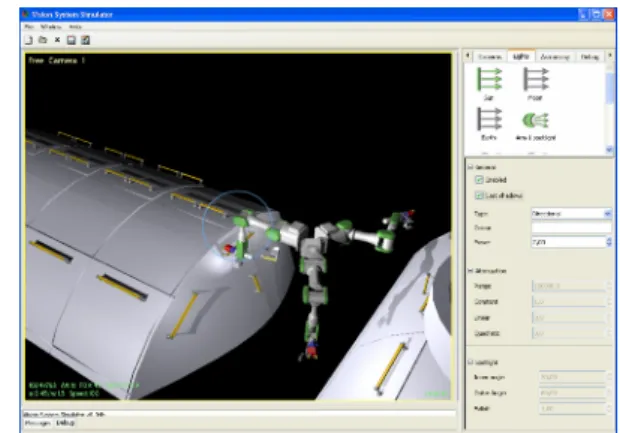Switch to the tab right of Lights
Screen dimensions: 620x433
pos(555,57)
